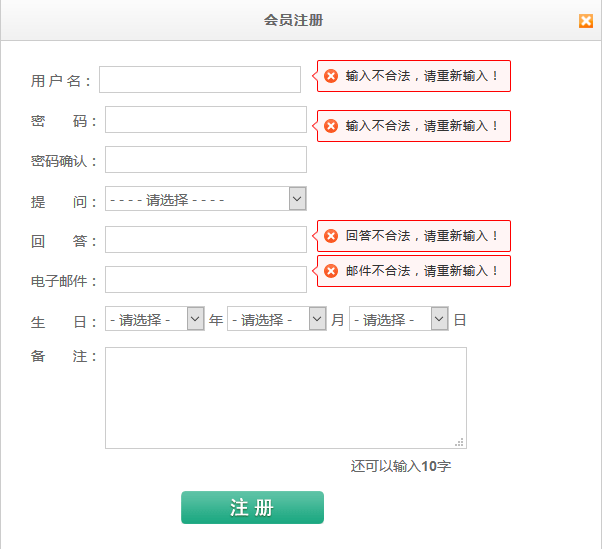Click the 会员注册 title text
This screenshot has width=602, height=549.
[294, 20]
